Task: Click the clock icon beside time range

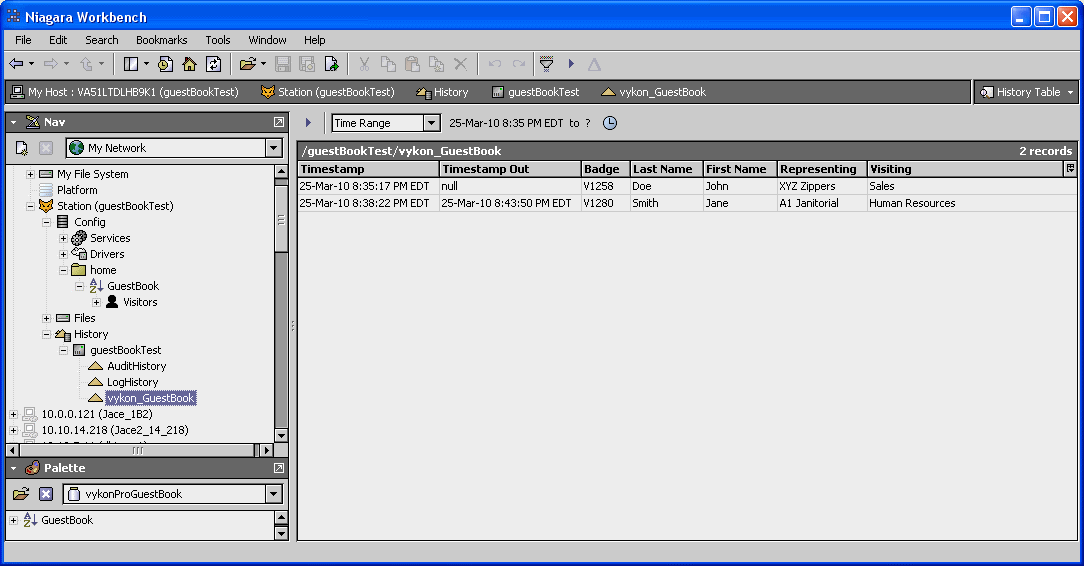Action: point(610,123)
